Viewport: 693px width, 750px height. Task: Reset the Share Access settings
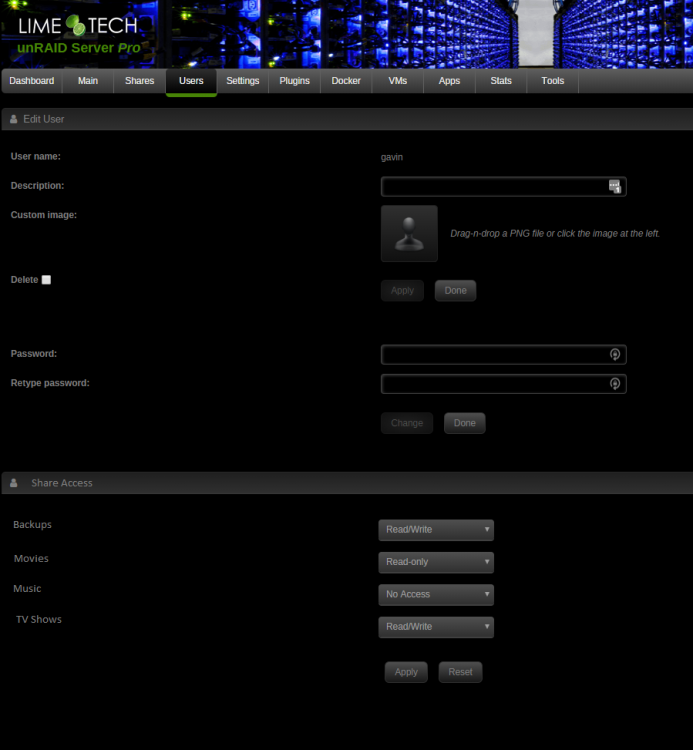pyautogui.click(x=461, y=672)
